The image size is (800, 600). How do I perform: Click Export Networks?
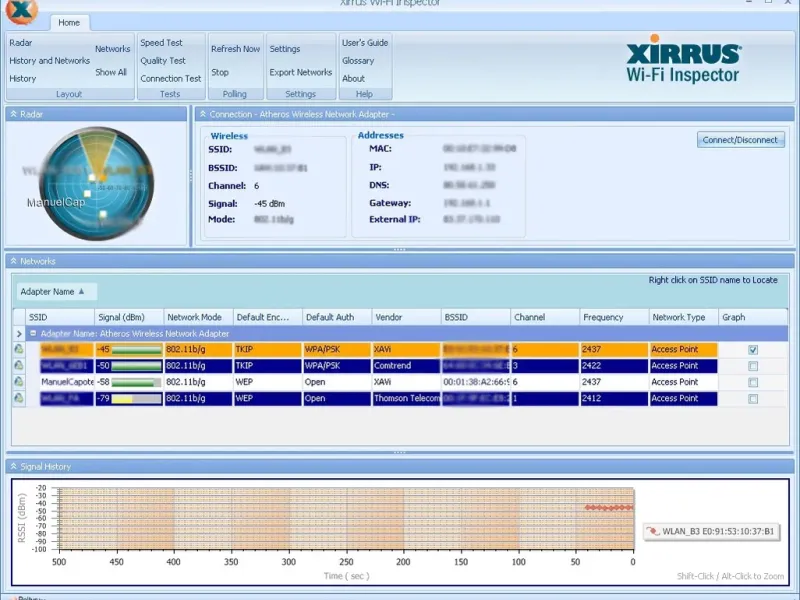pos(301,72)
